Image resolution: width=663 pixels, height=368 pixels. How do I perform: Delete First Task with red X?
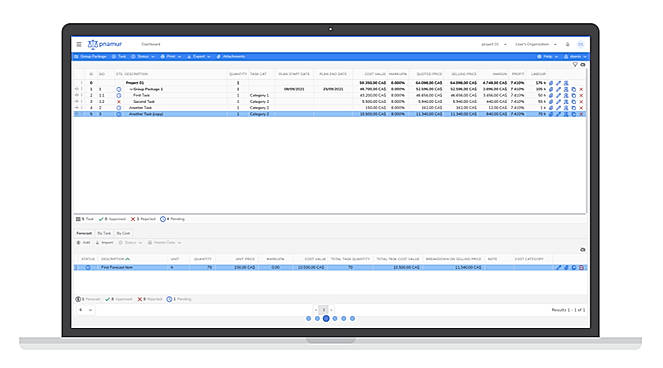[581, 96]
